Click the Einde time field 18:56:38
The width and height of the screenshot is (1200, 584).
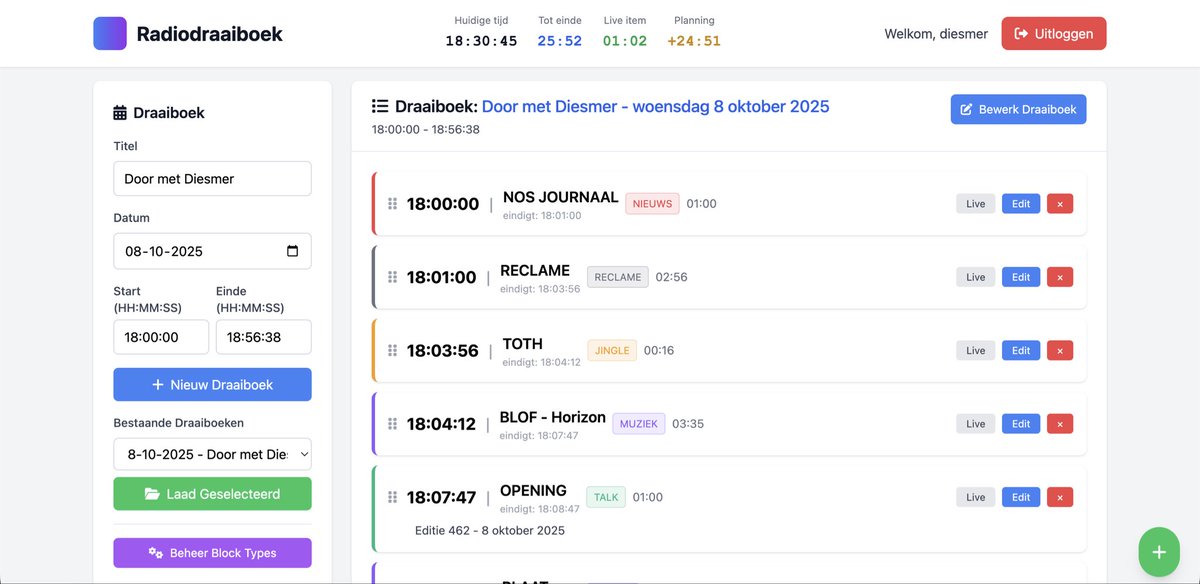[x=264, y=337]
